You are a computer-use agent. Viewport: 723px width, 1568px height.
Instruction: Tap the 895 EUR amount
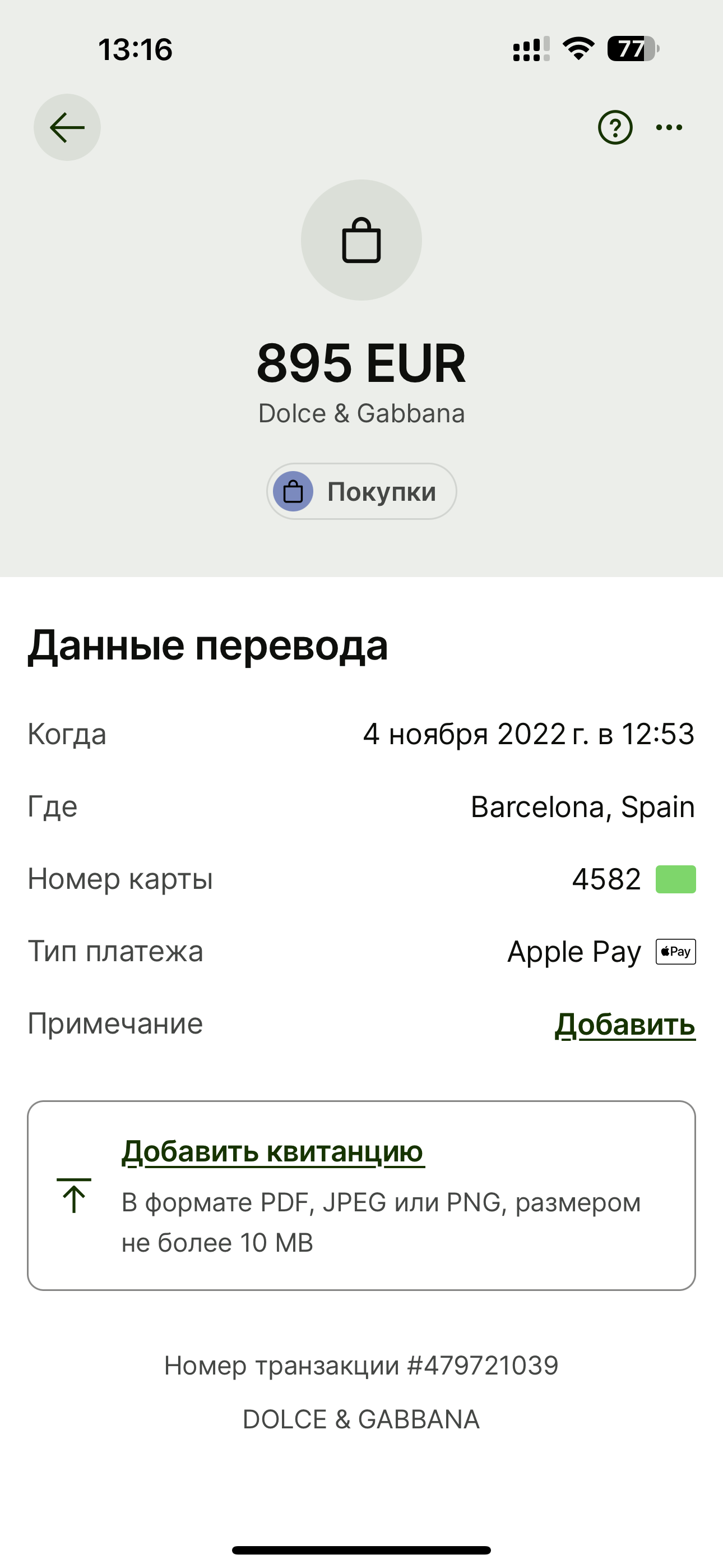[361, 363]
